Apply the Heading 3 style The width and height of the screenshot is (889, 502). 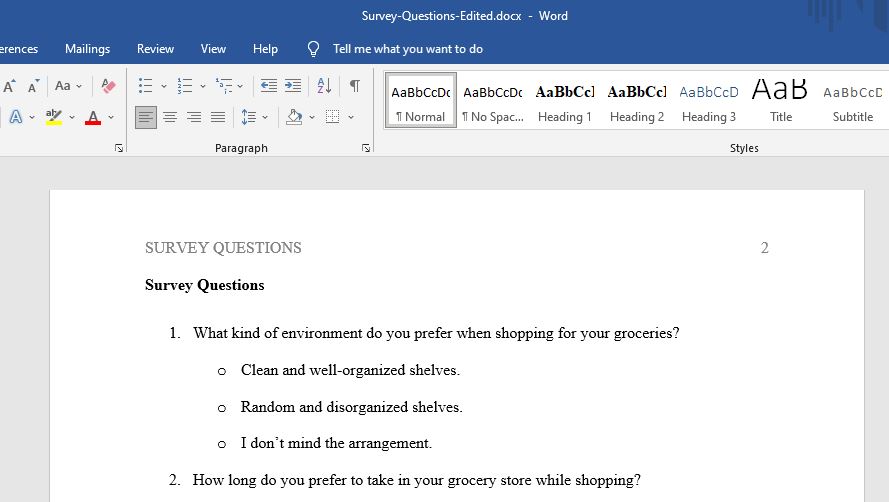point(709,100)
